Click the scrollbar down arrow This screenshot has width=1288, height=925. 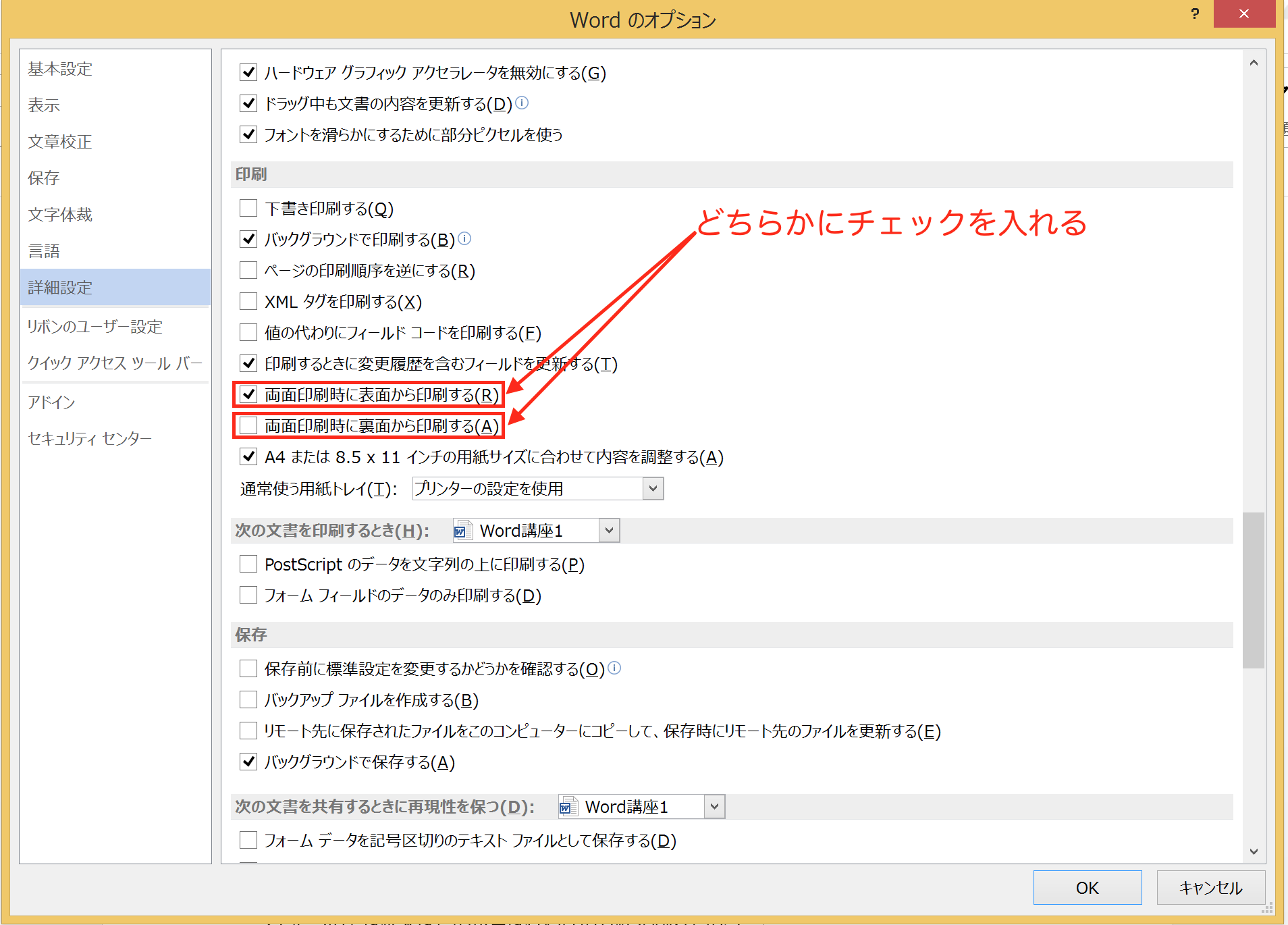1254,851
